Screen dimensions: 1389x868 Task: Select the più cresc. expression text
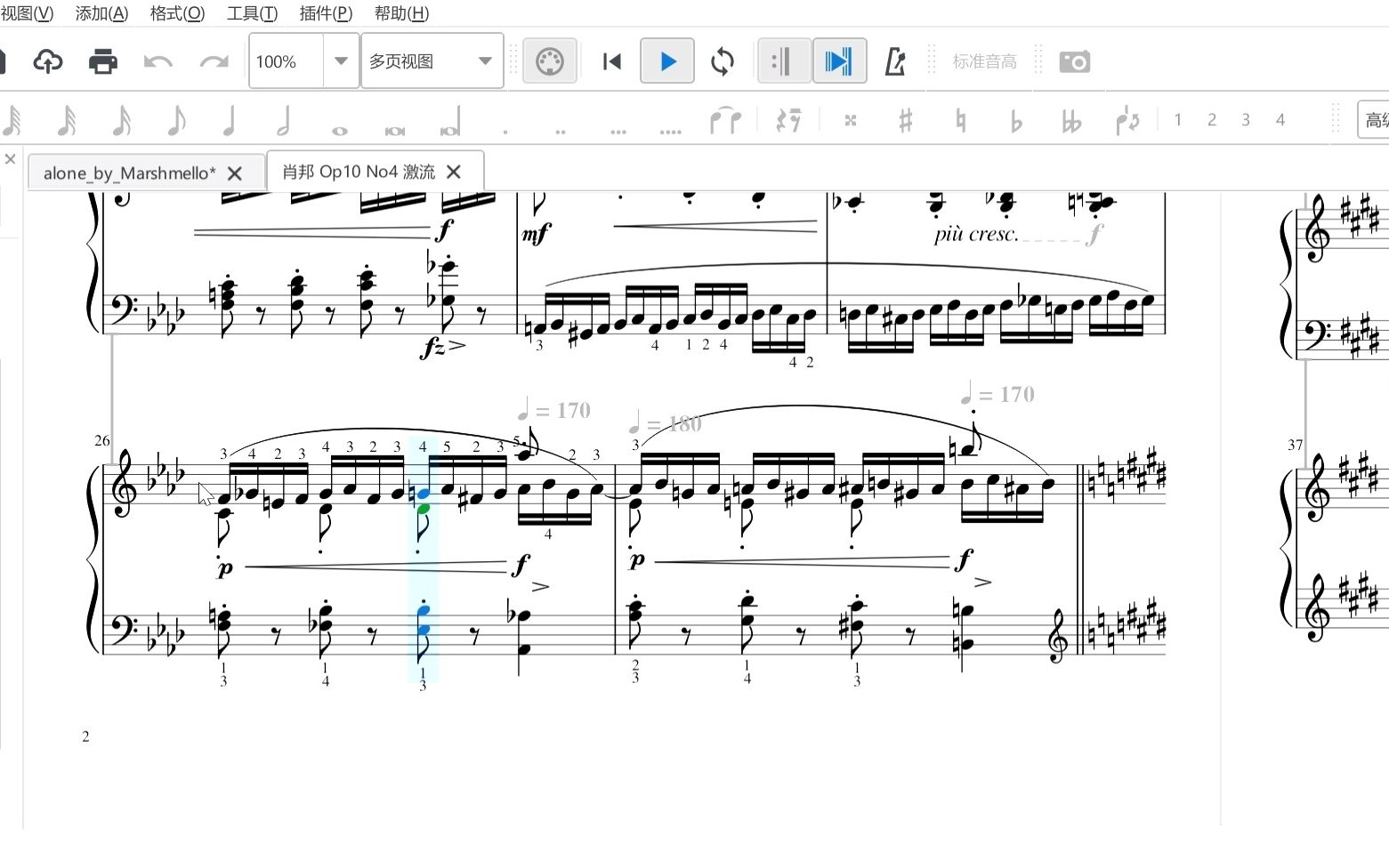pyautogui.click(x=975, y=235)
